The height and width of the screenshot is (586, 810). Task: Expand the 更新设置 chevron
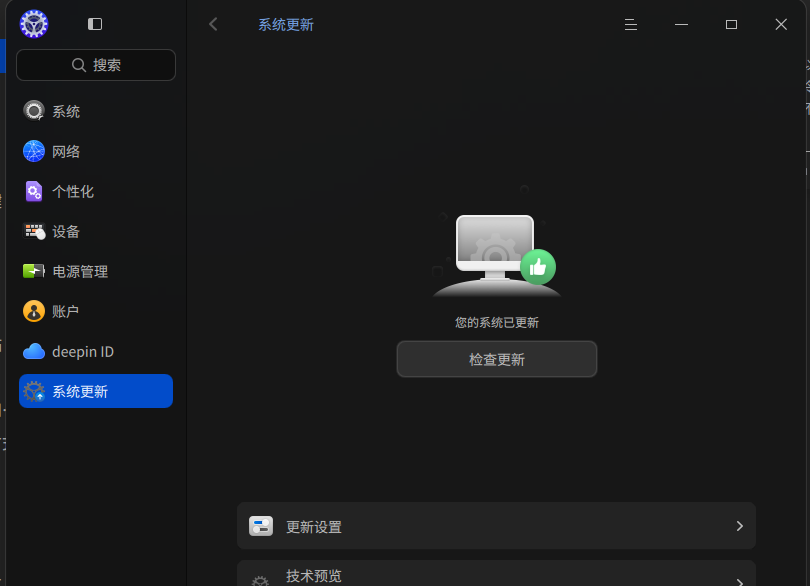740,526
